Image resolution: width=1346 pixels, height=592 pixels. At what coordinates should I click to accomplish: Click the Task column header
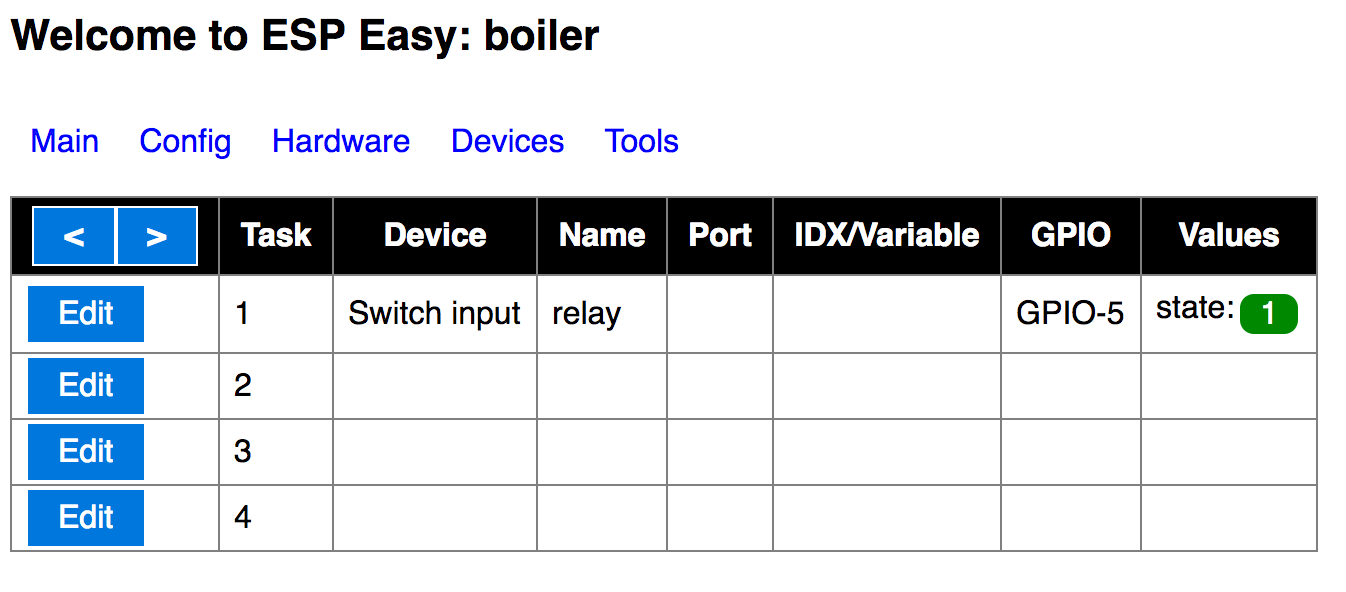point(276,235)
